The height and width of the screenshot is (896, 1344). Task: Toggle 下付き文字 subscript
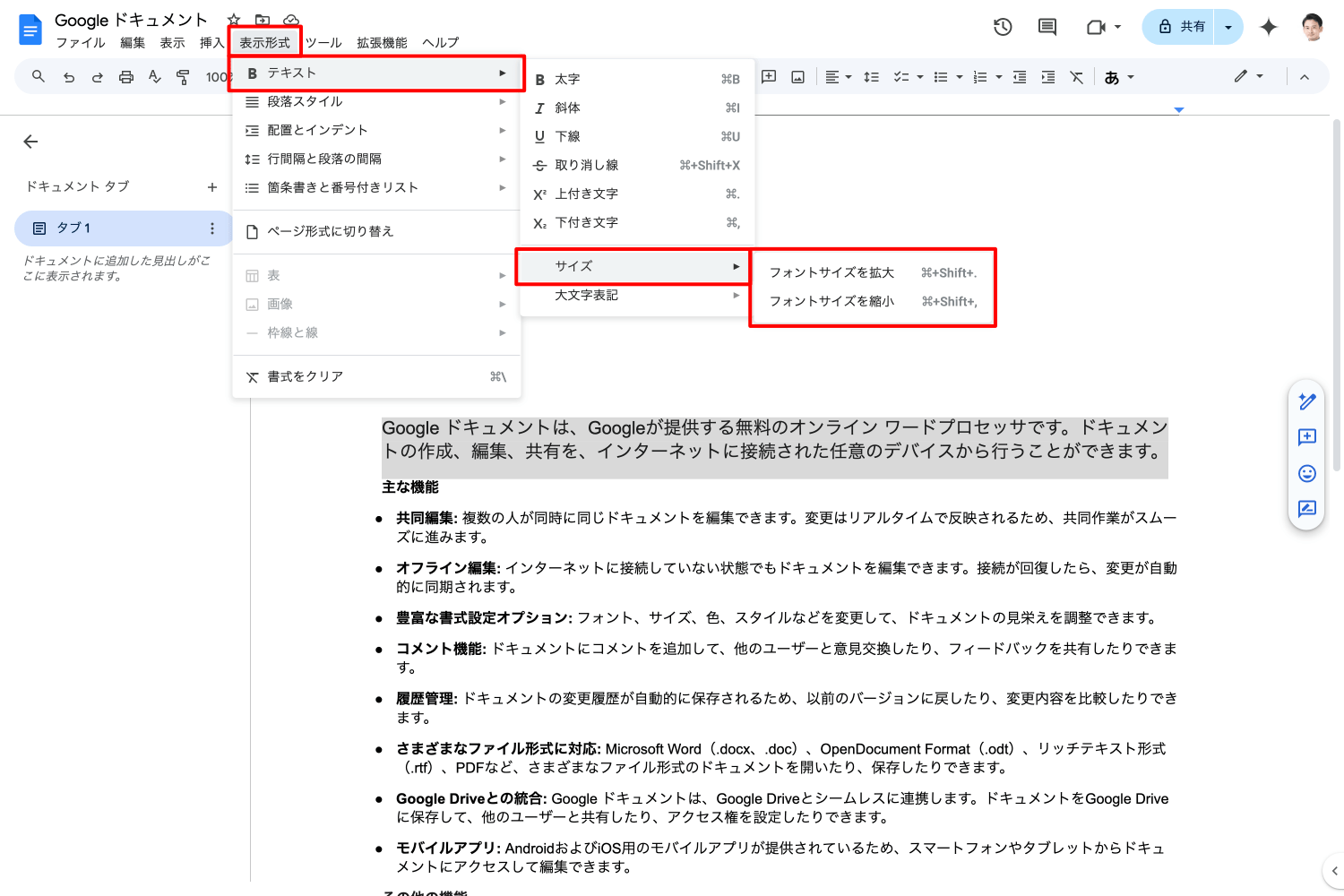coord(638,222)
